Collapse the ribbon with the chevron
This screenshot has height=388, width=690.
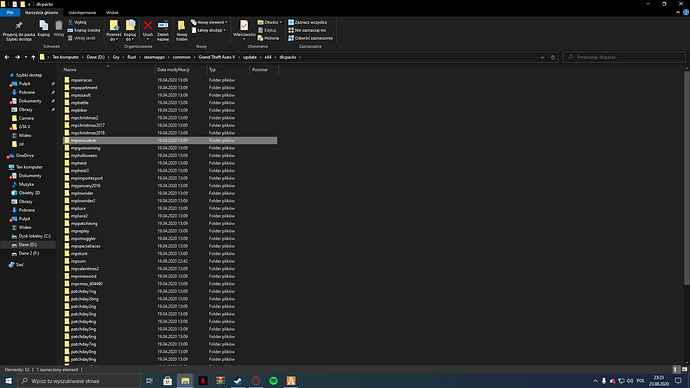pos(678,12)
